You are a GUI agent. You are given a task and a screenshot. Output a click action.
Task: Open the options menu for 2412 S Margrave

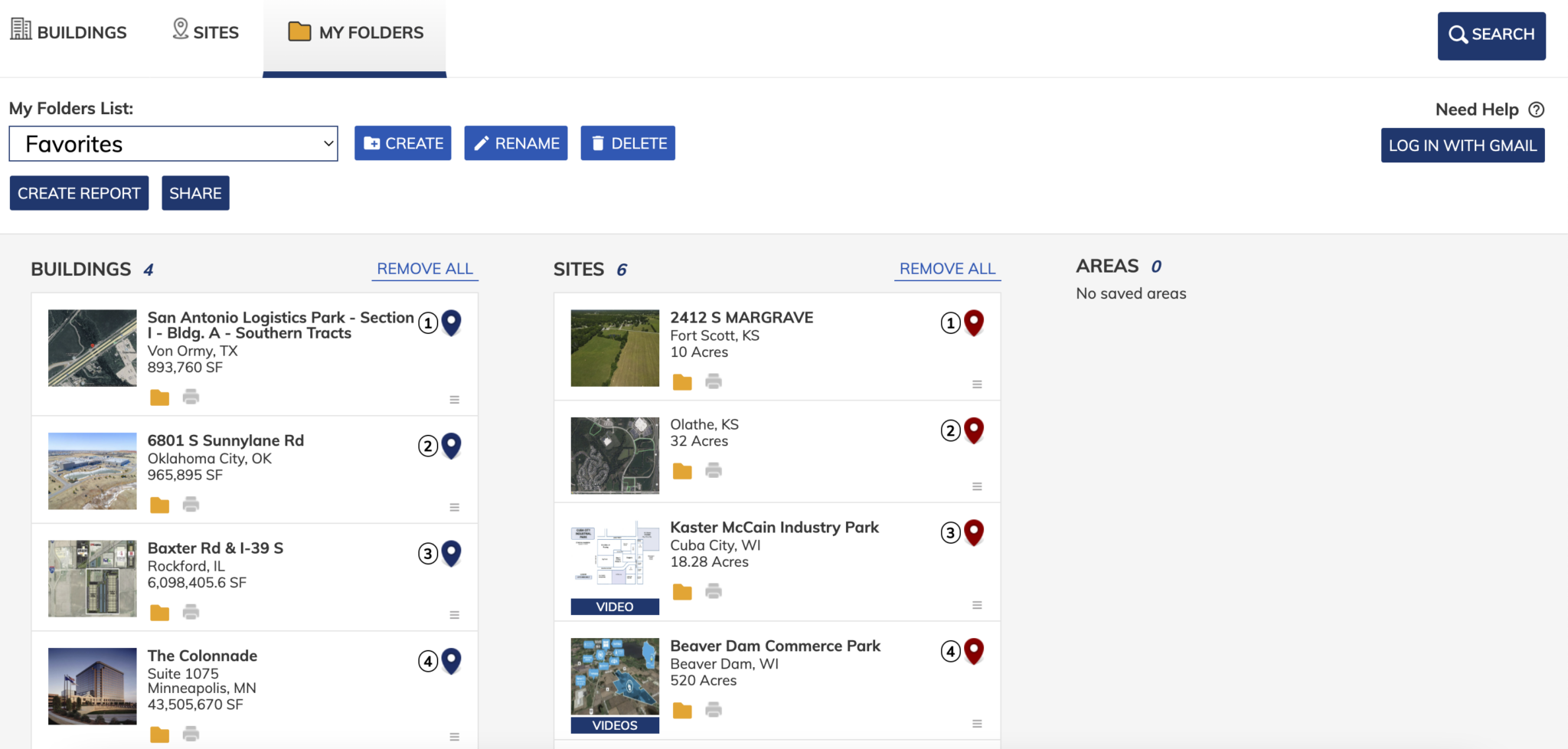click(977, 384)
